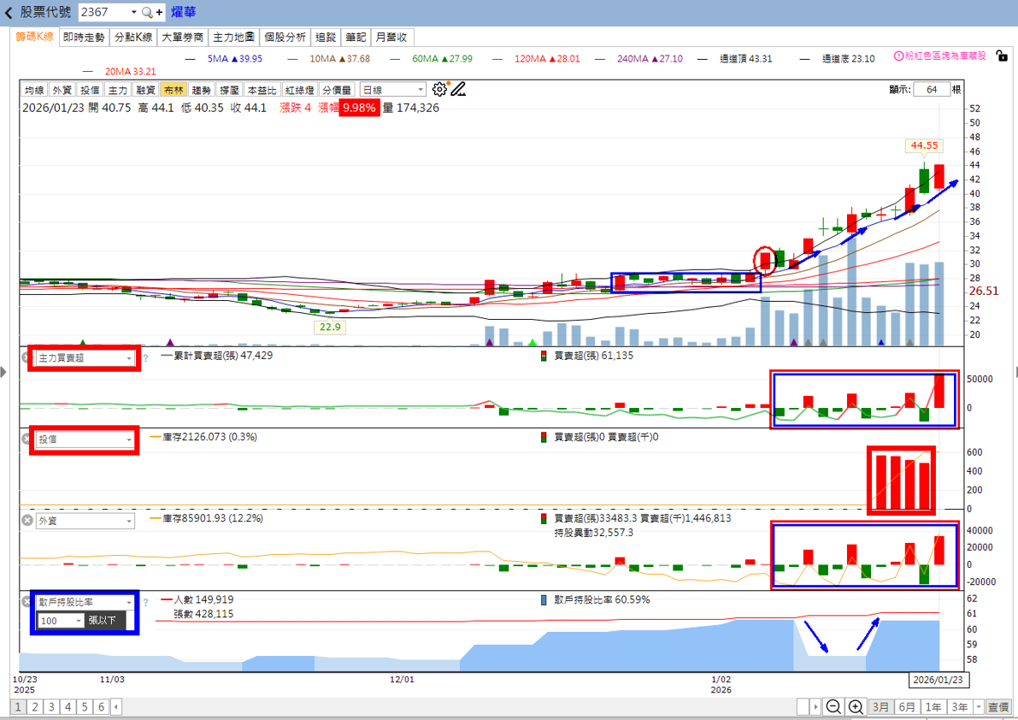Click the back arrow beside 股票代號
Image resolution: width=1018 pixels, height=720 pixels.
pos(8,12)
